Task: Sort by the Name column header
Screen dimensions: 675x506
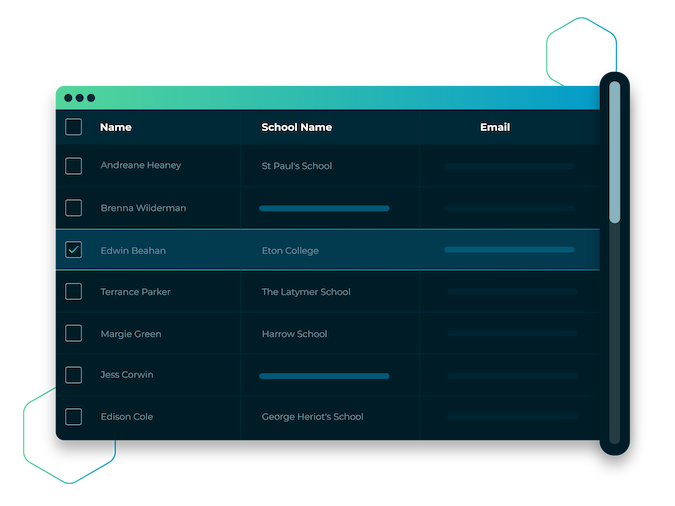Action: click(x=116, y=127)
